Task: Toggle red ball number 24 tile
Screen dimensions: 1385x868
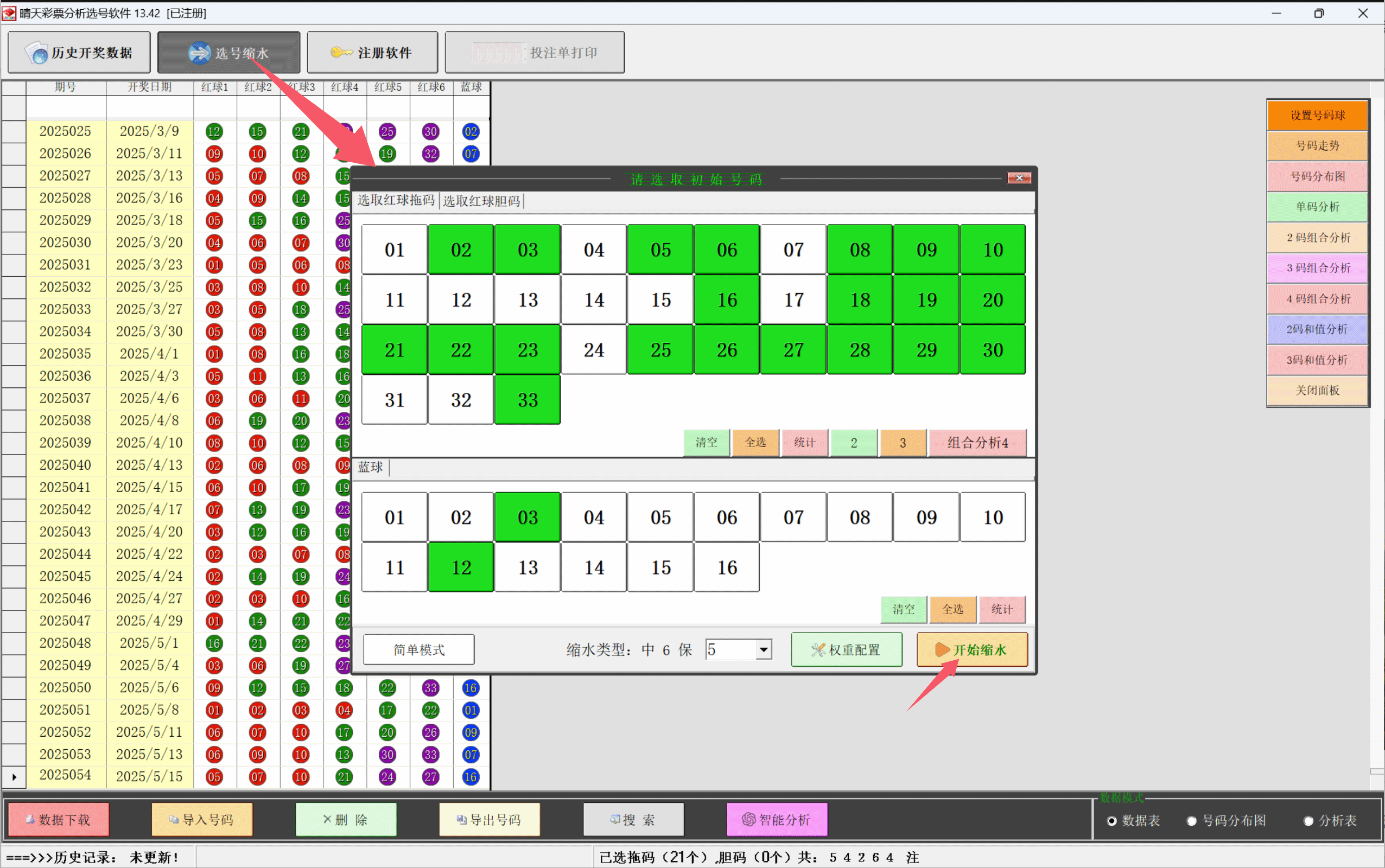Action: pyautogui.click(x=593, y=349)
